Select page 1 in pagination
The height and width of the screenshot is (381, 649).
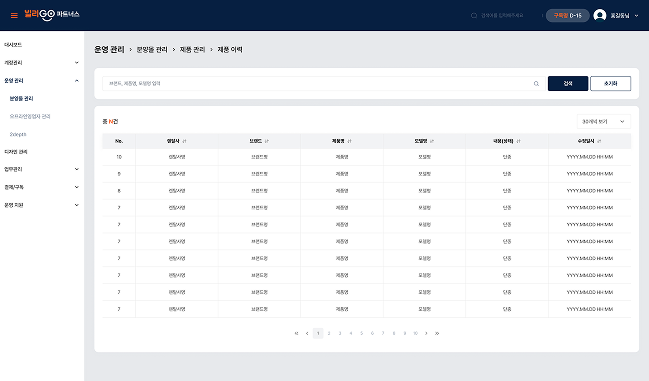click(x=318, y=333)
